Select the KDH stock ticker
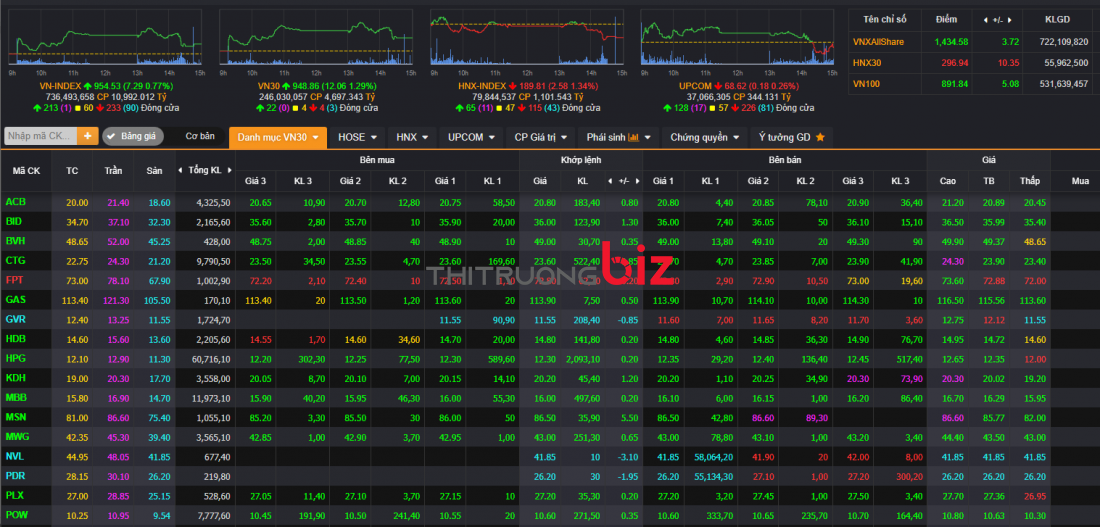This screenshot has width=1100, height=527. point(15,378)
